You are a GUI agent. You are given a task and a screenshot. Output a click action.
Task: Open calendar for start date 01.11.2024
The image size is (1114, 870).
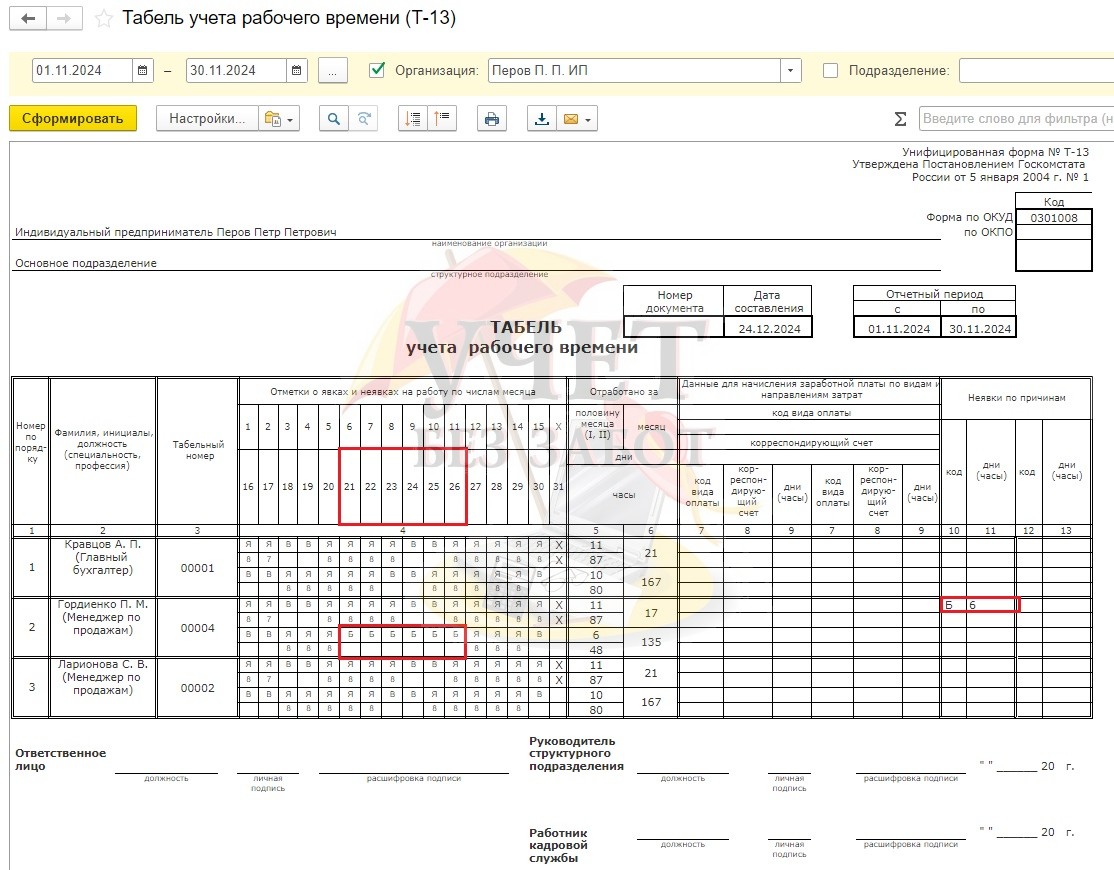[x=143, y=70]
